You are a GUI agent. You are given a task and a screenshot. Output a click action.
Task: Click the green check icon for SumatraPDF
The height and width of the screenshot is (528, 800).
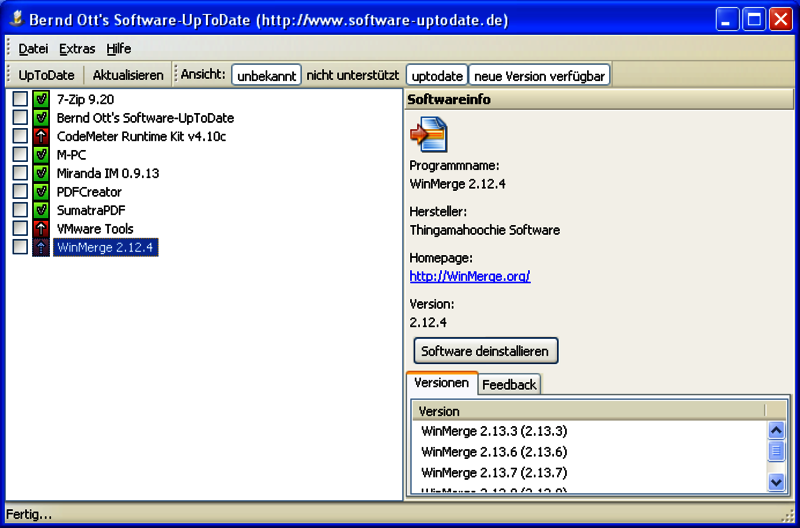coord(41,210)
